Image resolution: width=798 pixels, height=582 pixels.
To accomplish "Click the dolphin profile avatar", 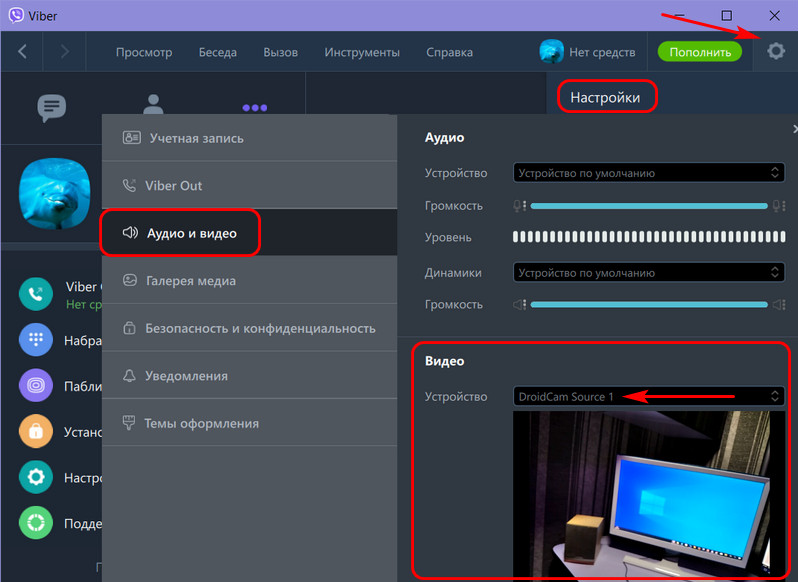I will [54, 193].
